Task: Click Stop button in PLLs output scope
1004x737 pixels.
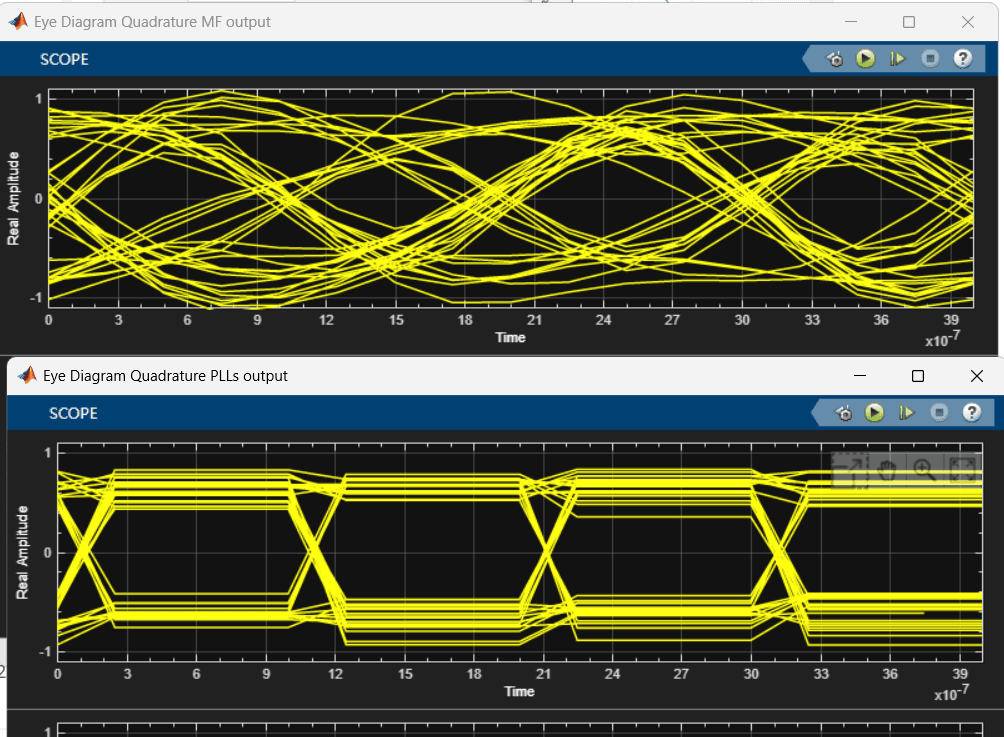Action: point(939,413)
